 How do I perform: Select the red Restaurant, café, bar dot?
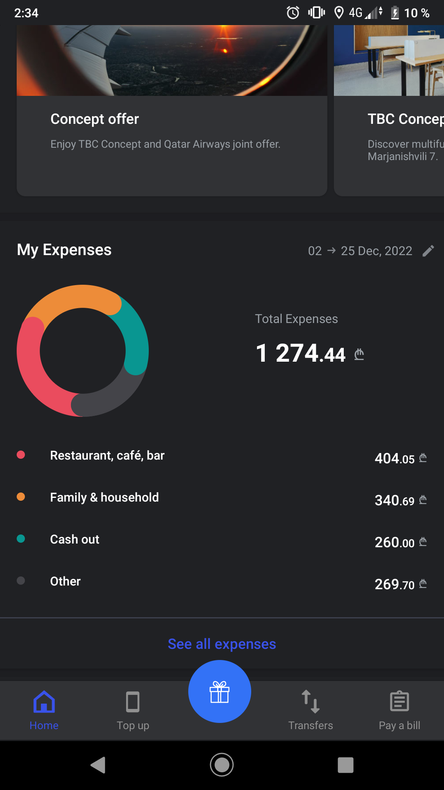pyautogui.click(x=21, y=455)
